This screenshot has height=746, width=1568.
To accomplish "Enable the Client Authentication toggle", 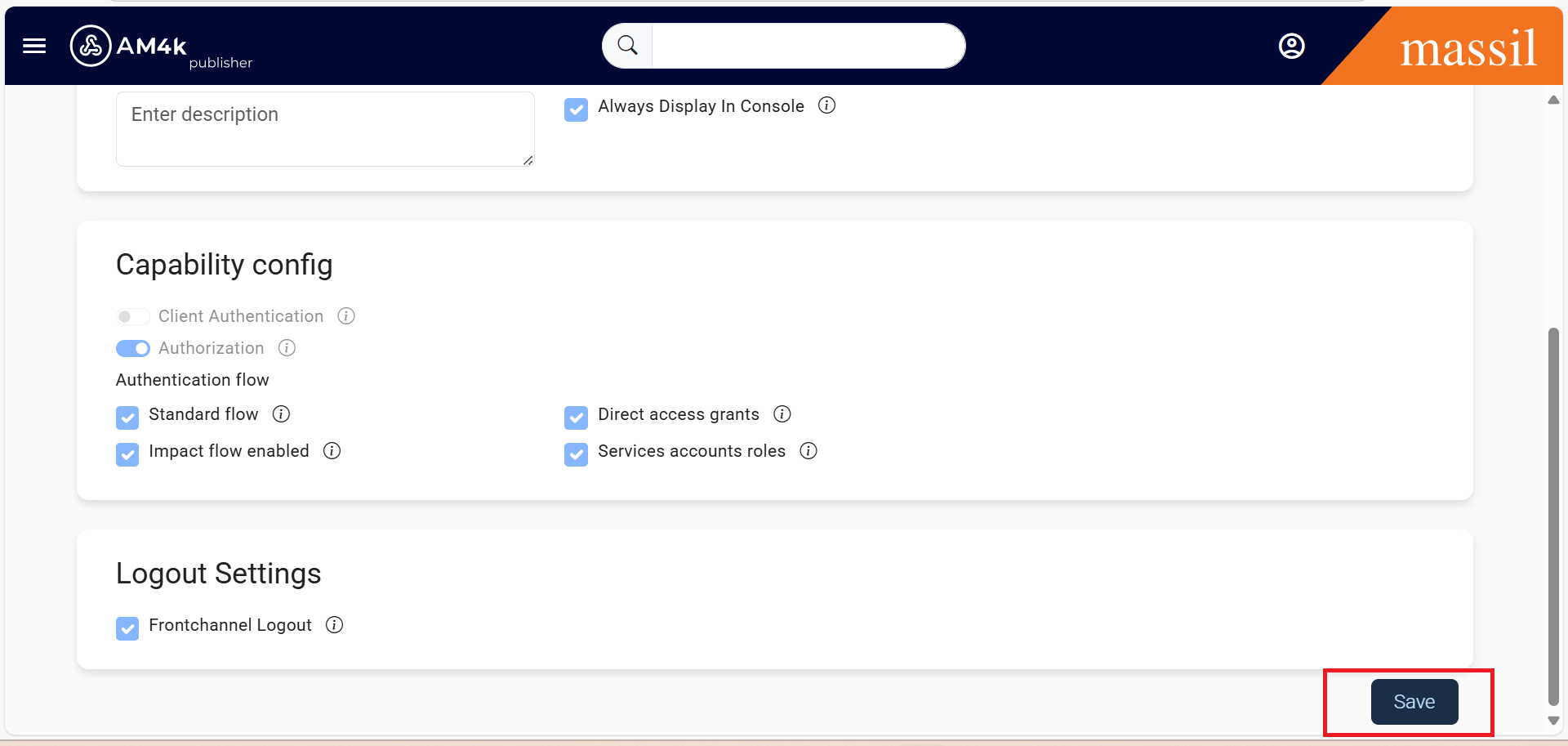I will (132, 317).
